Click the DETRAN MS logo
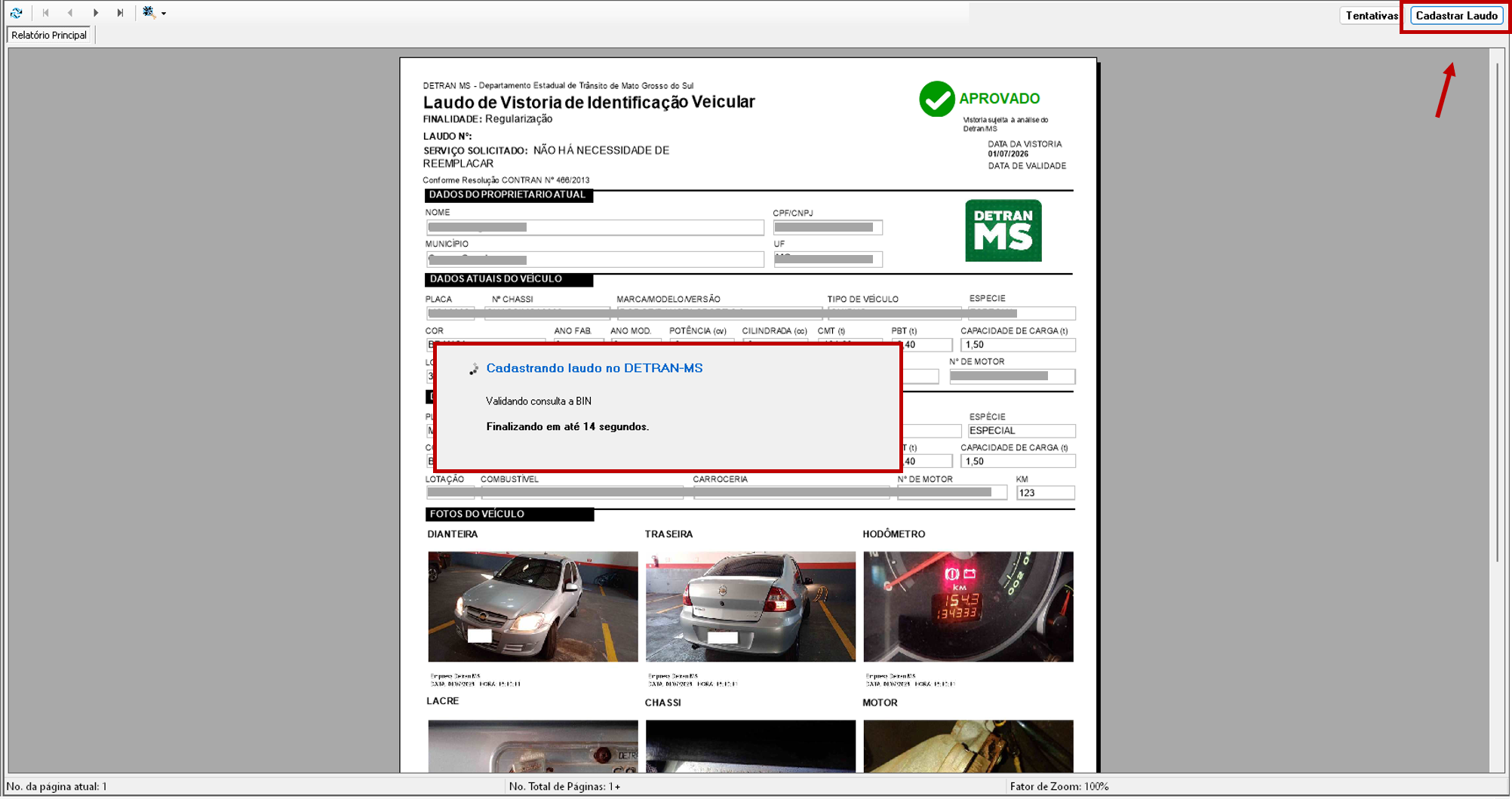This screenshot has height=799, width=1512. click(1003, 231)
